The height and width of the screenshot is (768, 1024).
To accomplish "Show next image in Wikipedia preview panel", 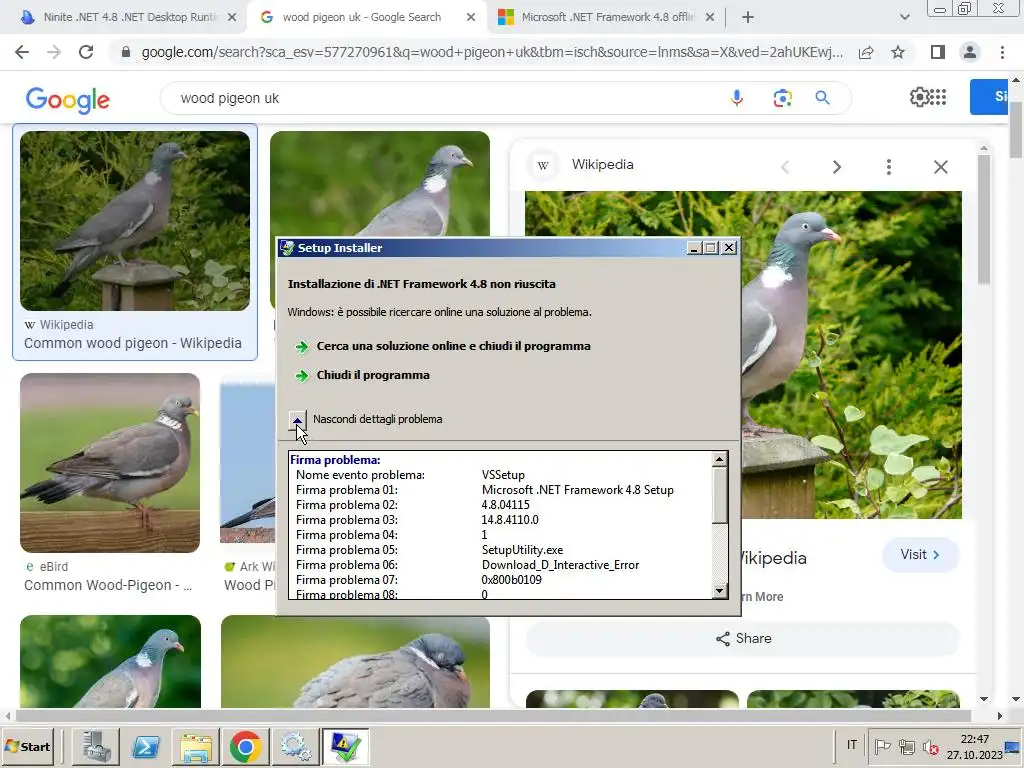I will point(837,167).
